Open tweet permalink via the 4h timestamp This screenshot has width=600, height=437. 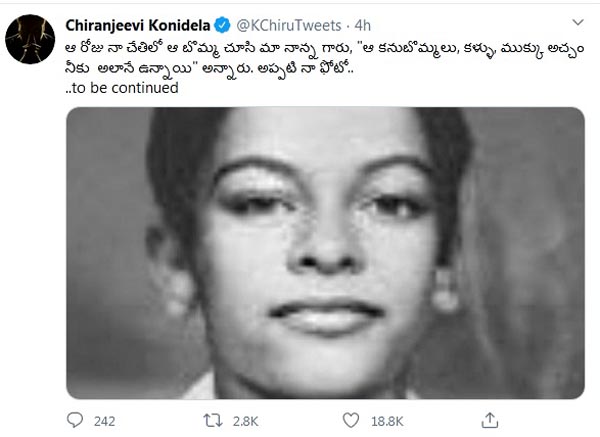point(362,25)
